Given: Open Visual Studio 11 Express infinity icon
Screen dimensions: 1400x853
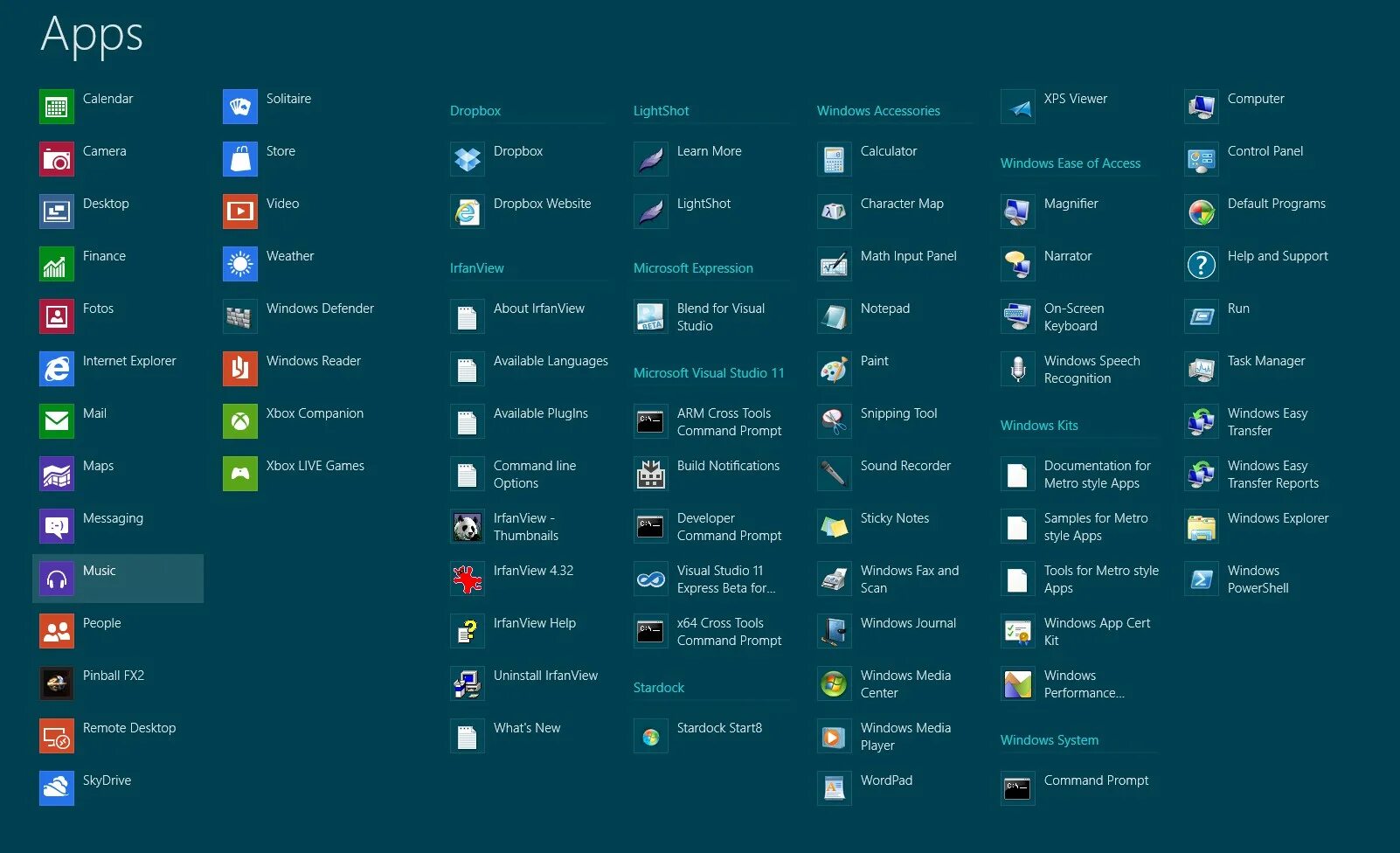Looking at the screenshot, I should pos(651,579).
